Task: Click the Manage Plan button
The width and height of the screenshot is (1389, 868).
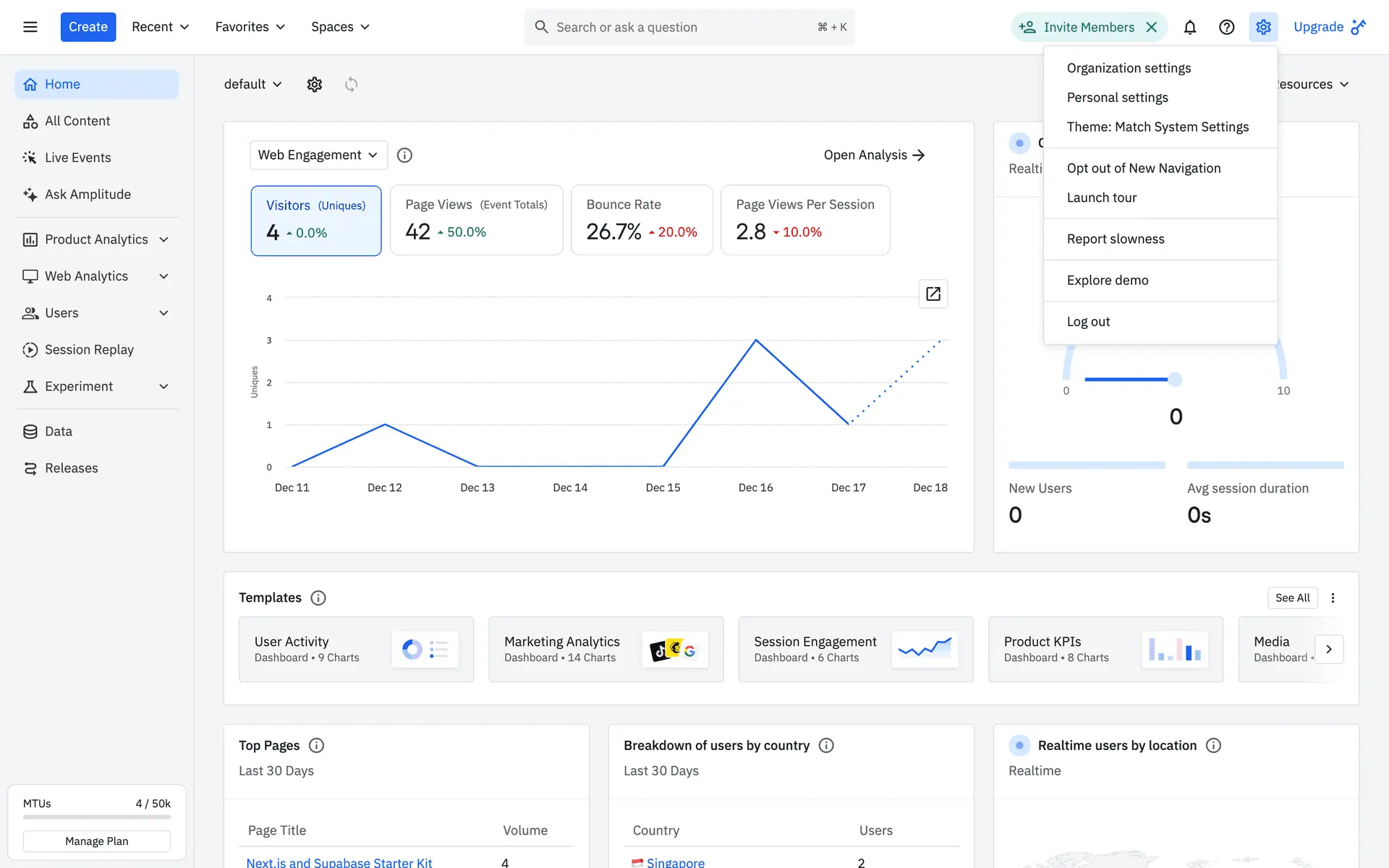Action: (x=96, y=841)
